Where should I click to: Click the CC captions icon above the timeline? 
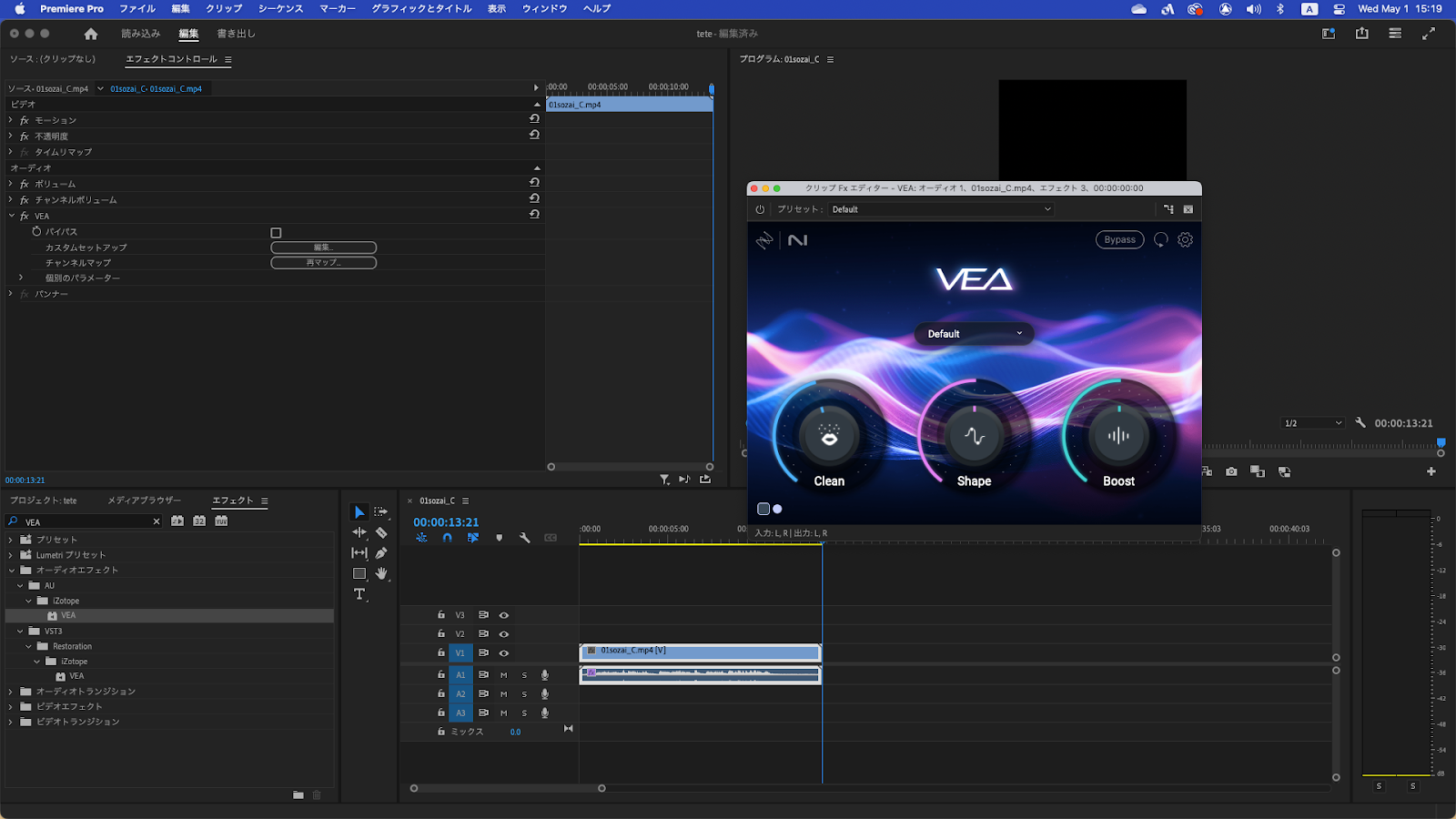pyautogui.click(x=551, y=538)
